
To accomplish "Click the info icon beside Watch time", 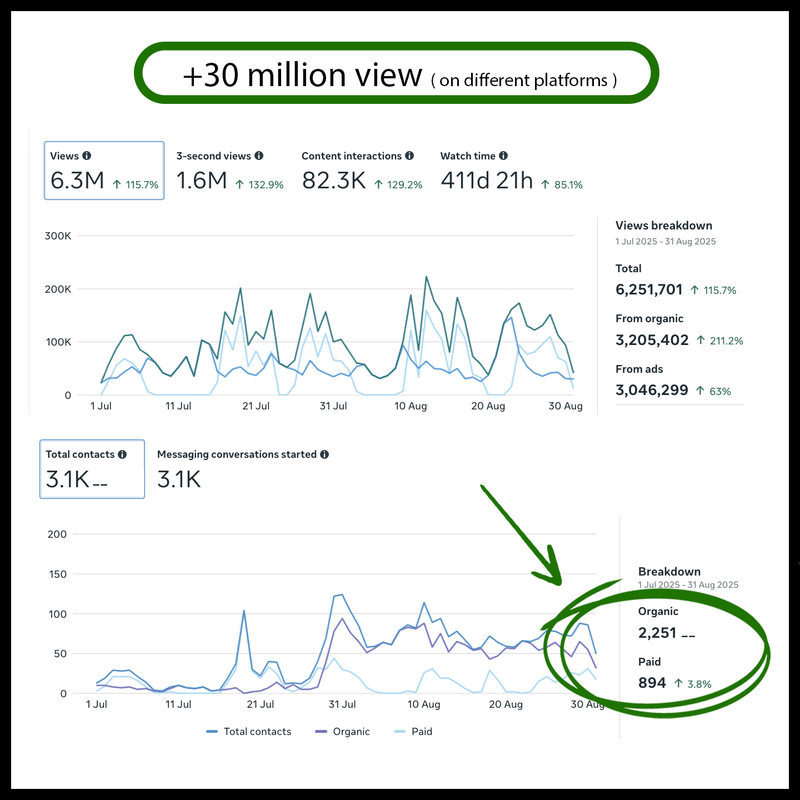I will (504, 156).
